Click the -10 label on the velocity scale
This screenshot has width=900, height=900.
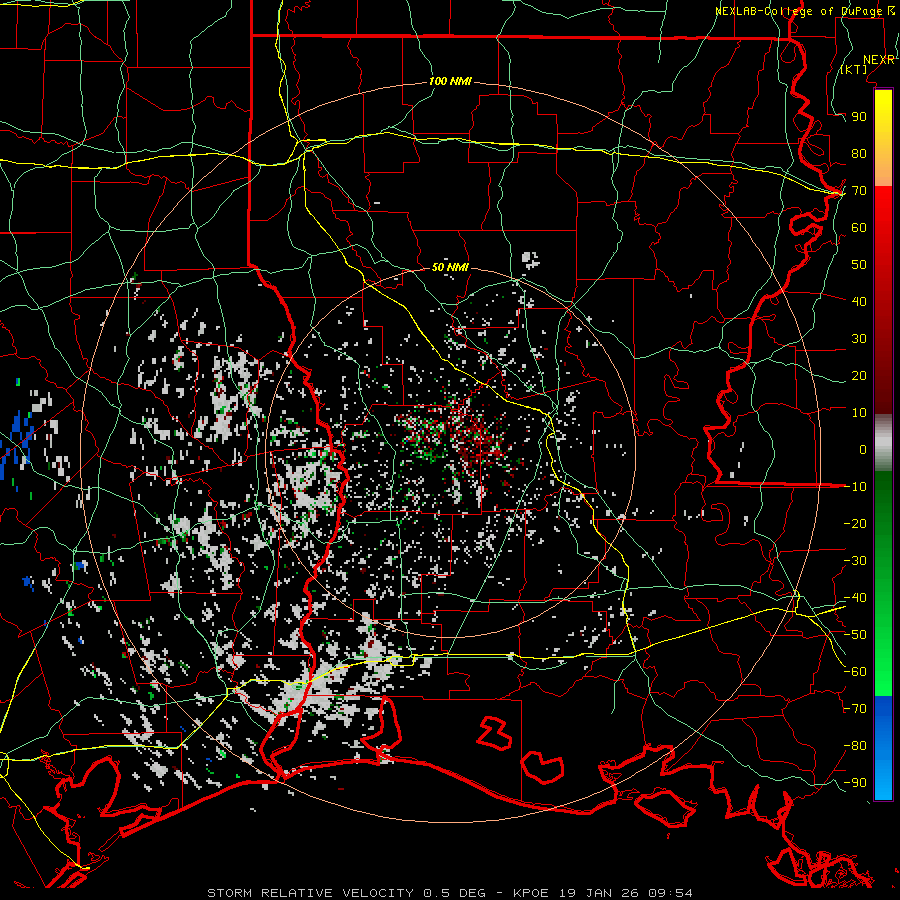click(x=855, y=487)
